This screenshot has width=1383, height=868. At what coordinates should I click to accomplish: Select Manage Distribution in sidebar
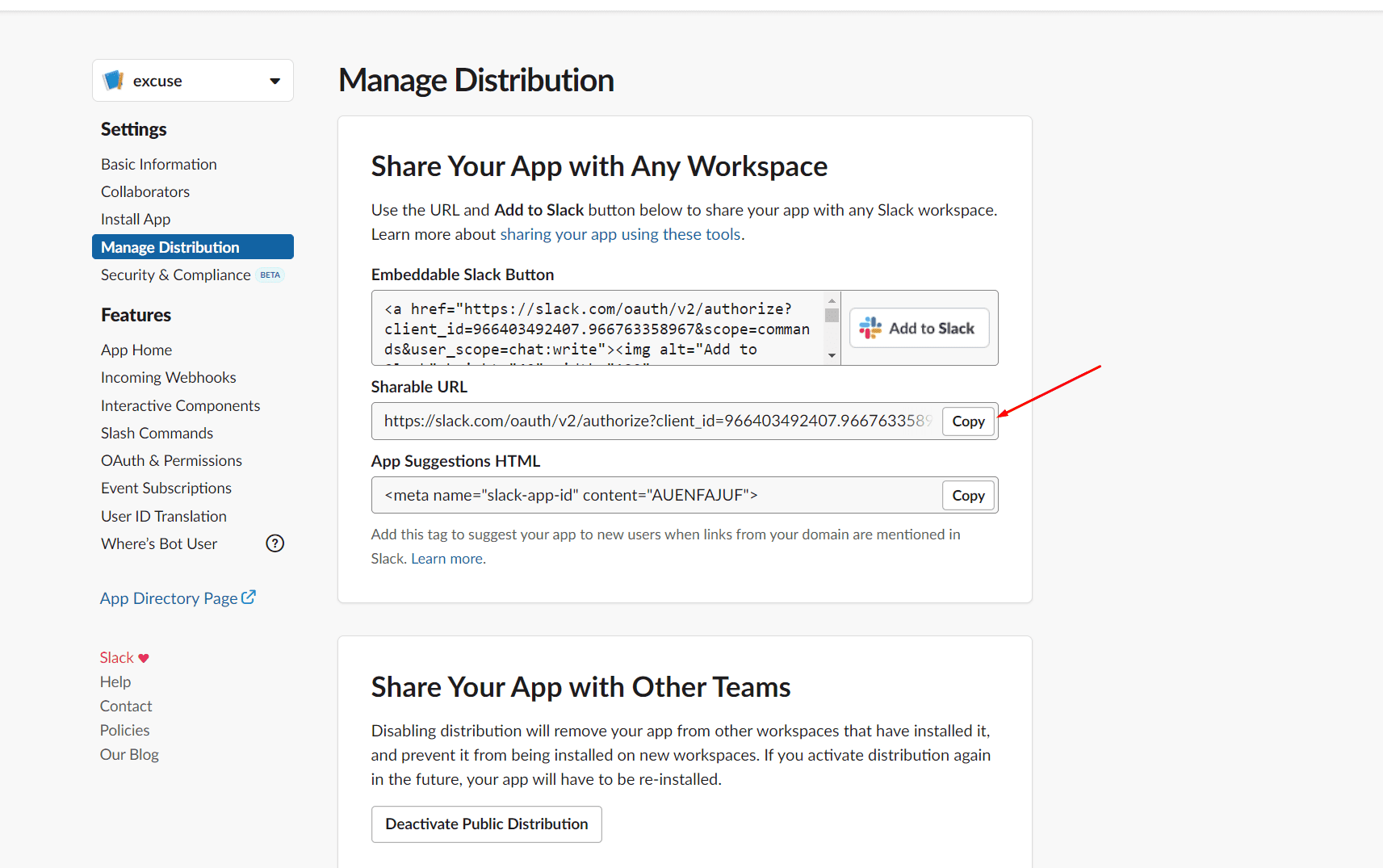193,247
